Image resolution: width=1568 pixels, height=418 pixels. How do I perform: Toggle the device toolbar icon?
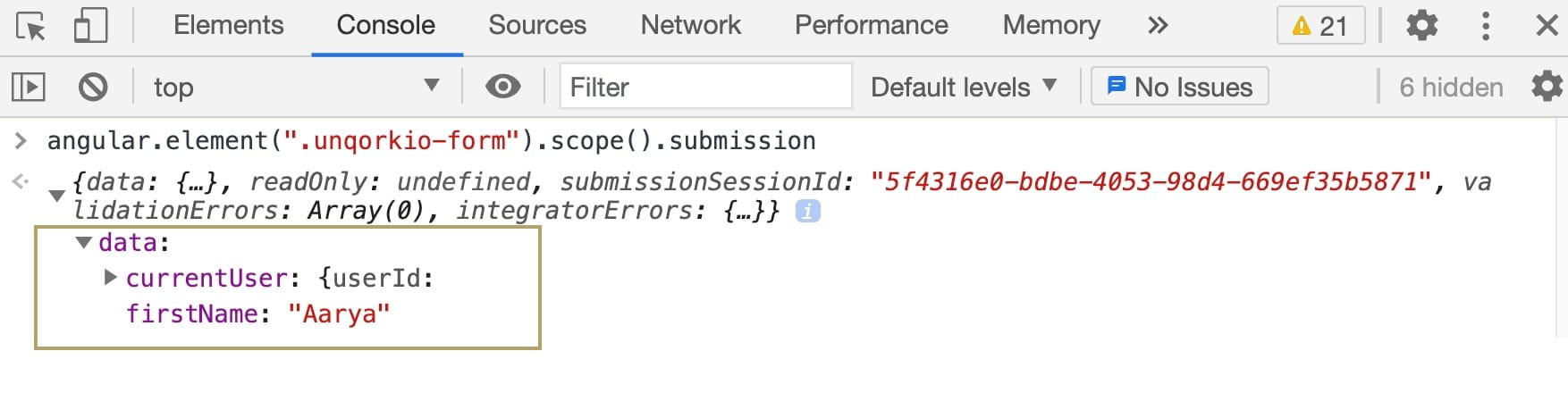pos(90,25)
